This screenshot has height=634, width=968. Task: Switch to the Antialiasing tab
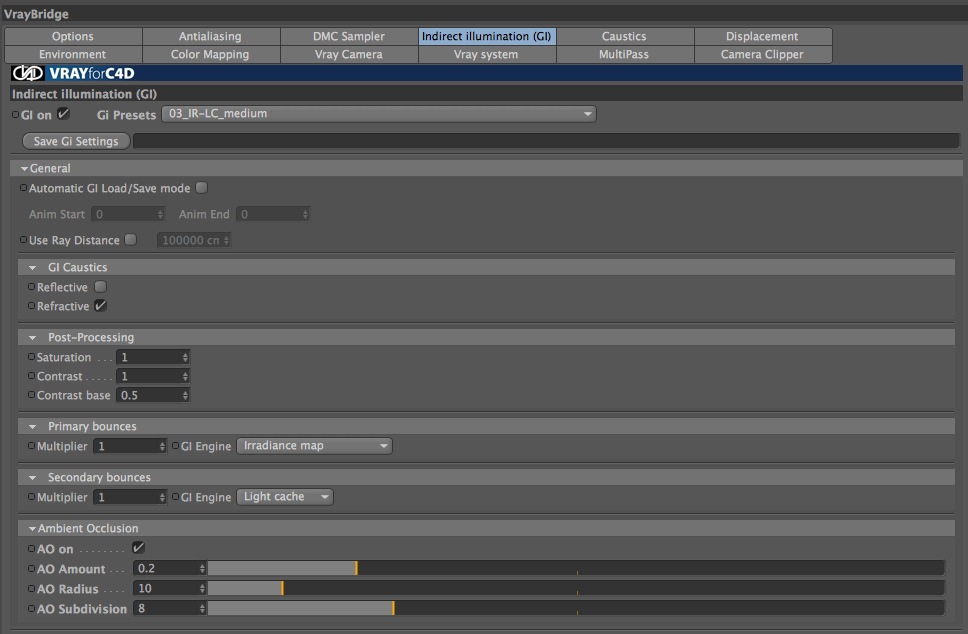coord(210,36)
